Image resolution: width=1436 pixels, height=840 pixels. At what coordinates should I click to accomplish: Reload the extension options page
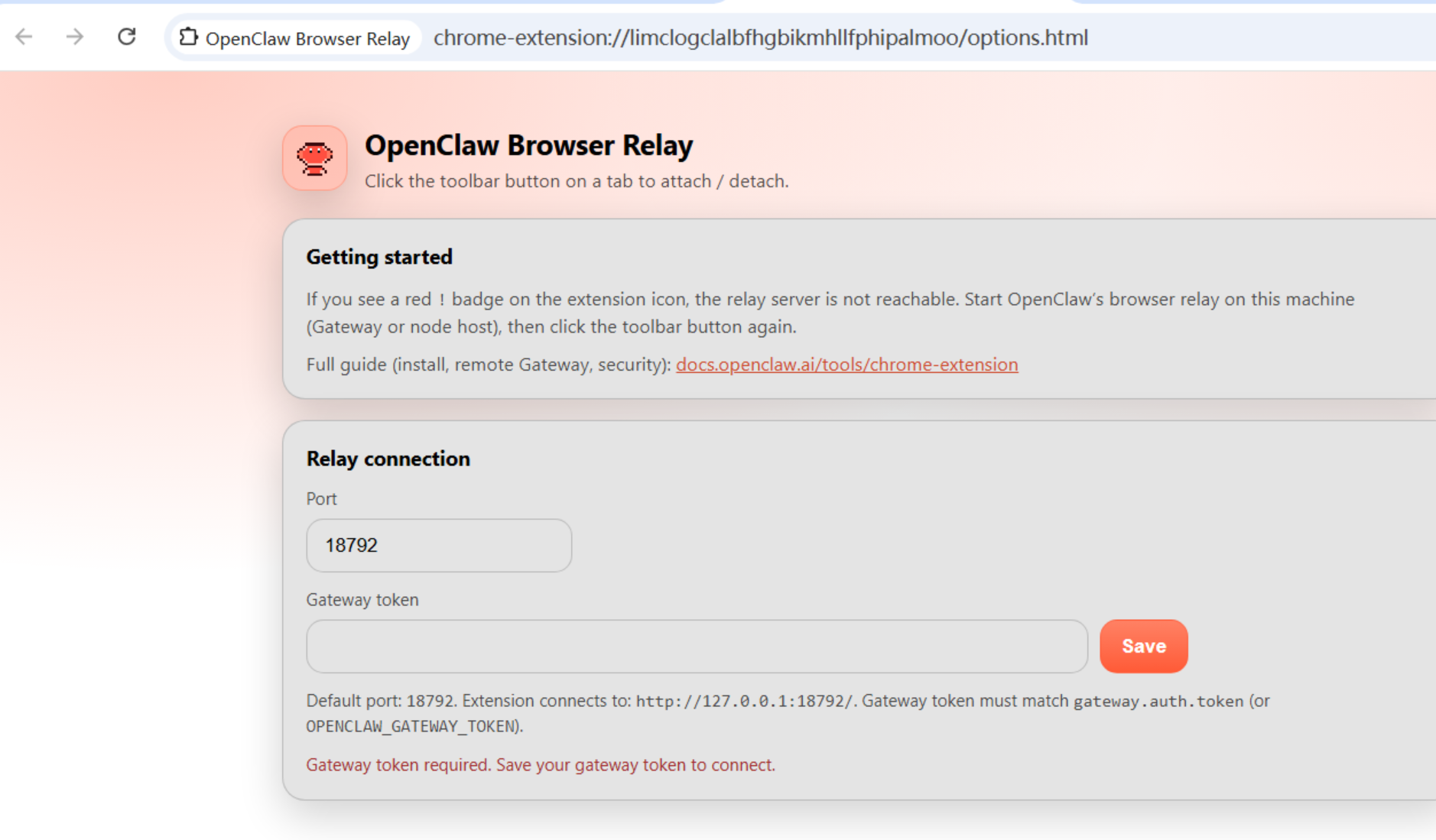[126, 37]
